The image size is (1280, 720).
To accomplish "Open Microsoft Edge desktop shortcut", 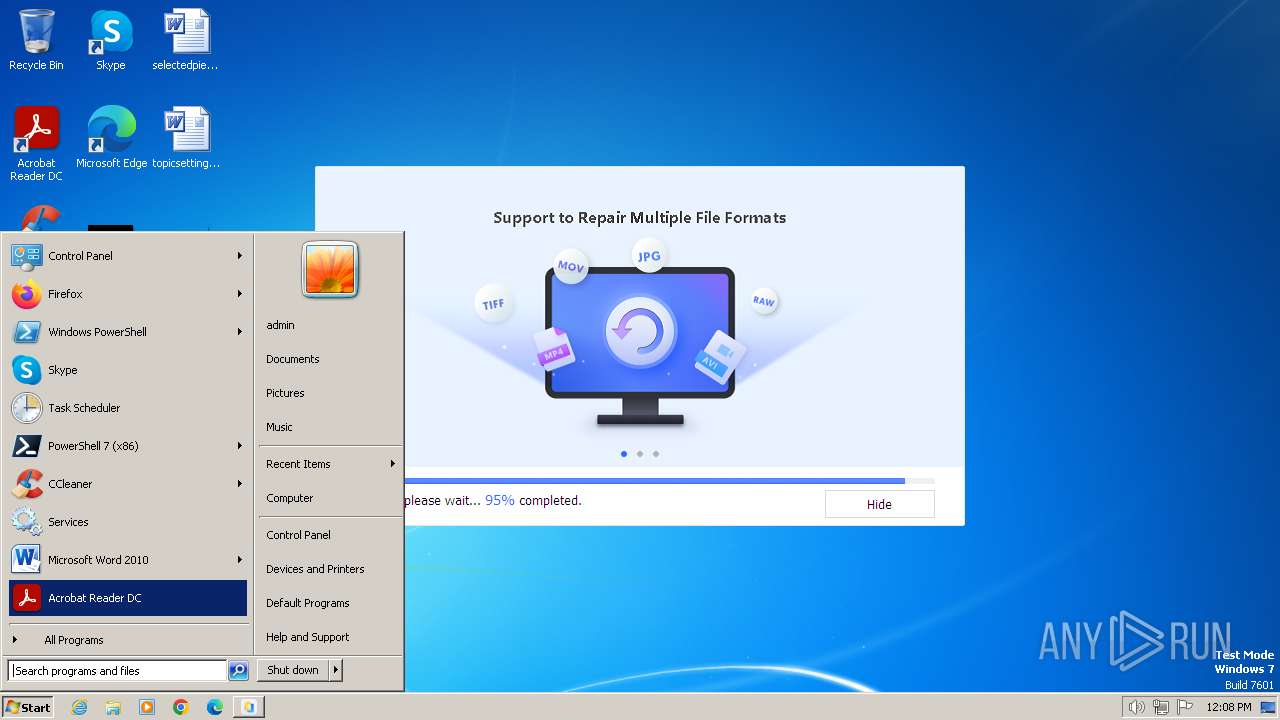I will (111, 138).
